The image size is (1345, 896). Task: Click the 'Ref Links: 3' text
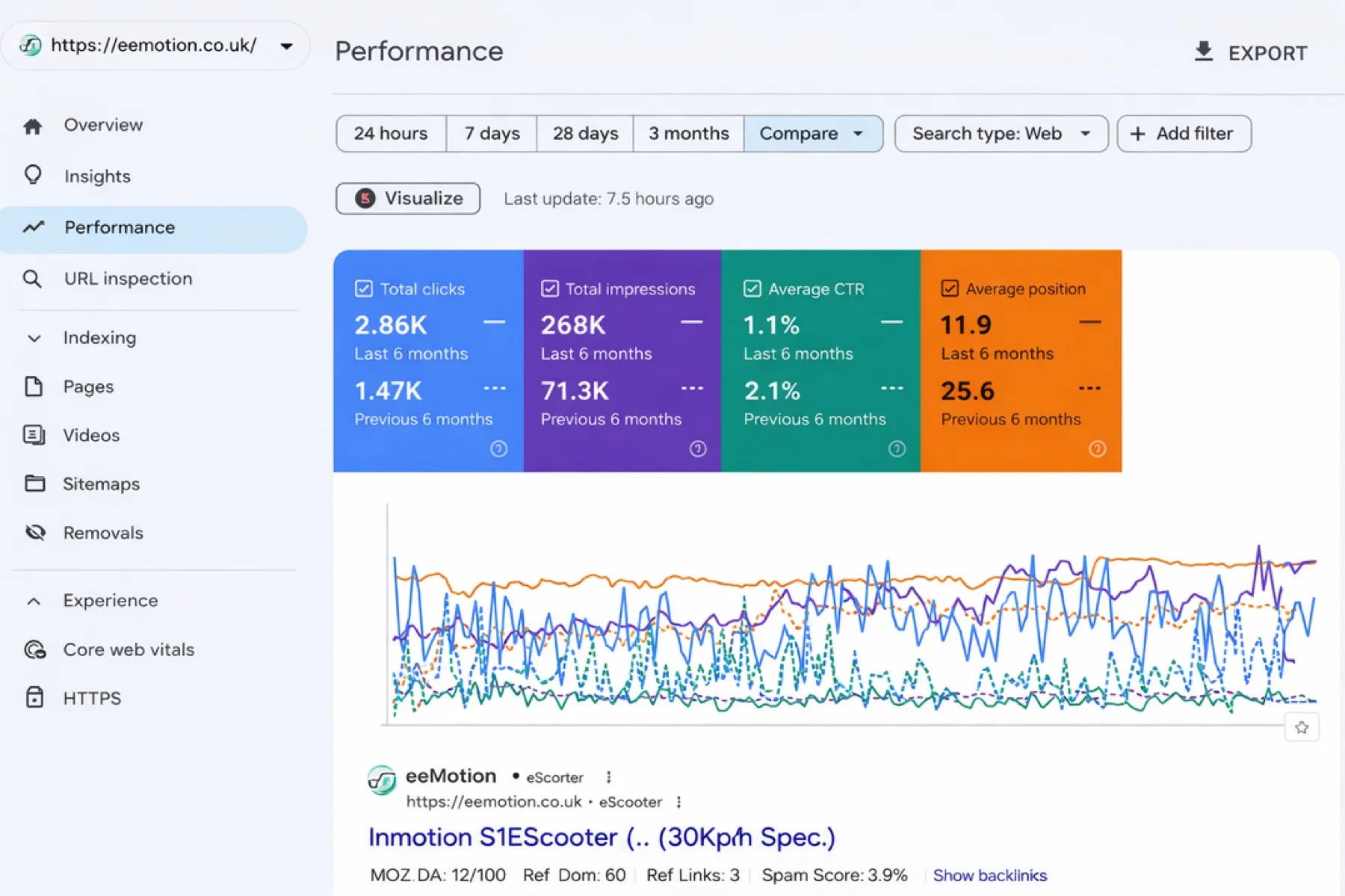pos(693,875)
